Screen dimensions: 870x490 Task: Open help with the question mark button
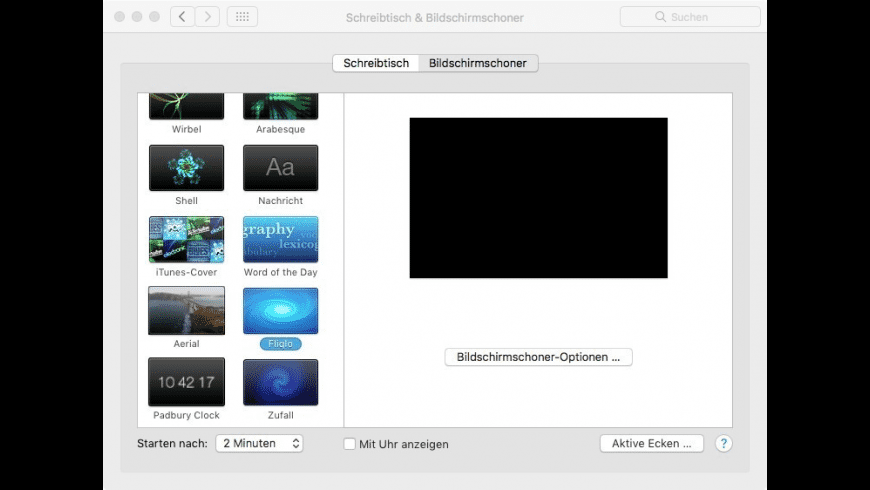tap(724, 443)
